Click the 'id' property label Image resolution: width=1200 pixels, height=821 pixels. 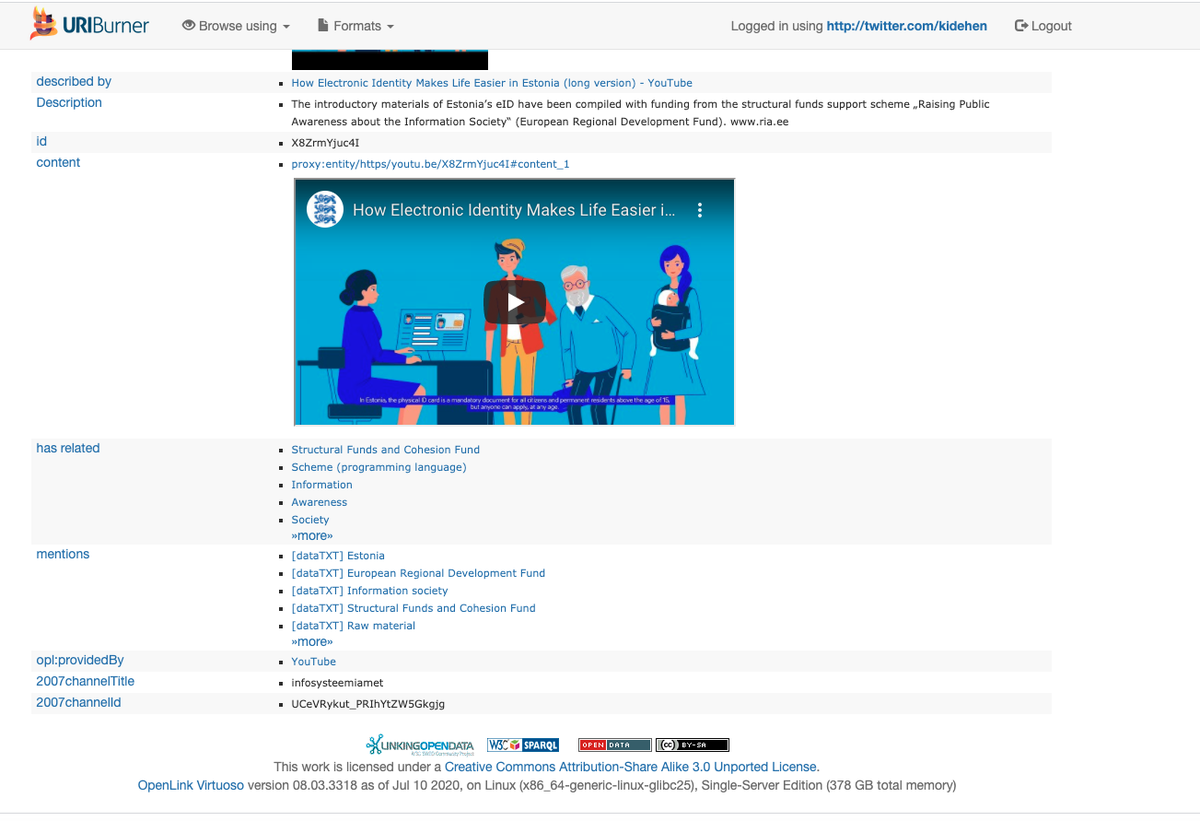tap(42, 142)
